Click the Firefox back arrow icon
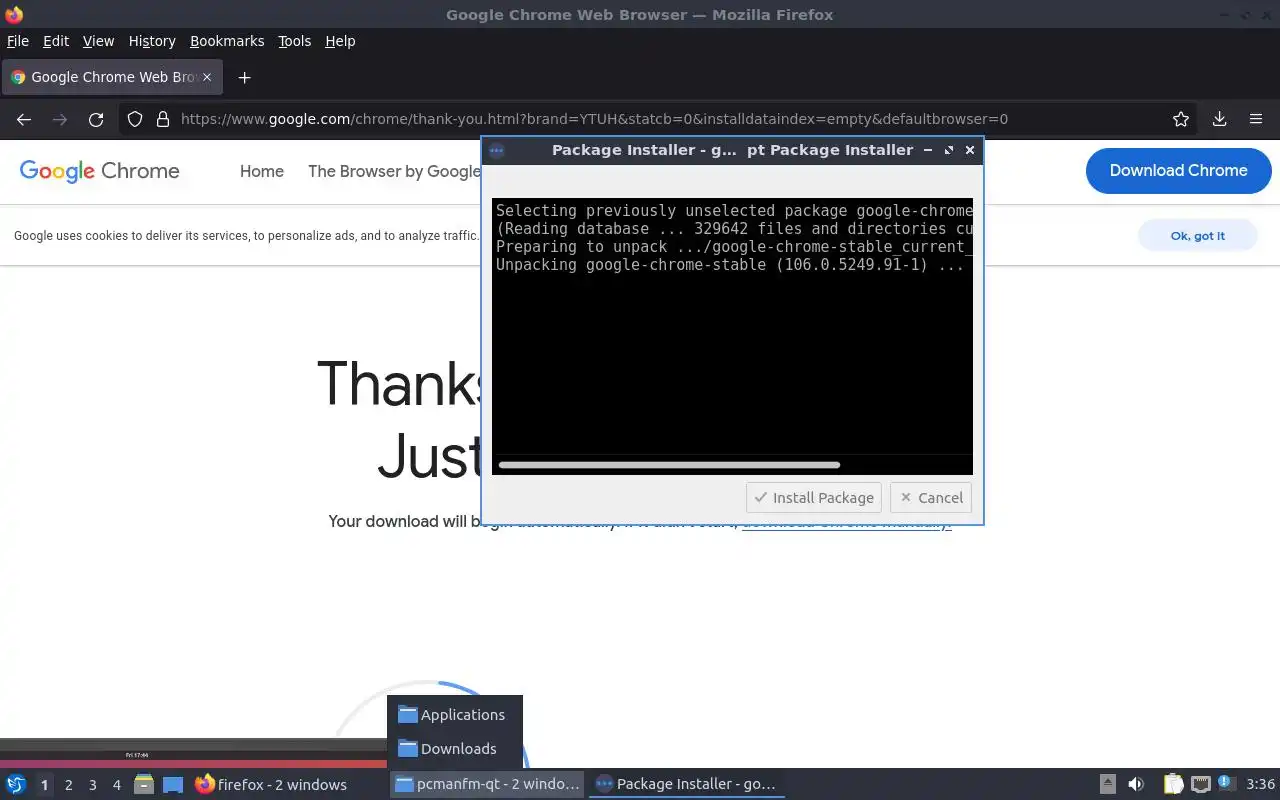 (x=24, y=119)
